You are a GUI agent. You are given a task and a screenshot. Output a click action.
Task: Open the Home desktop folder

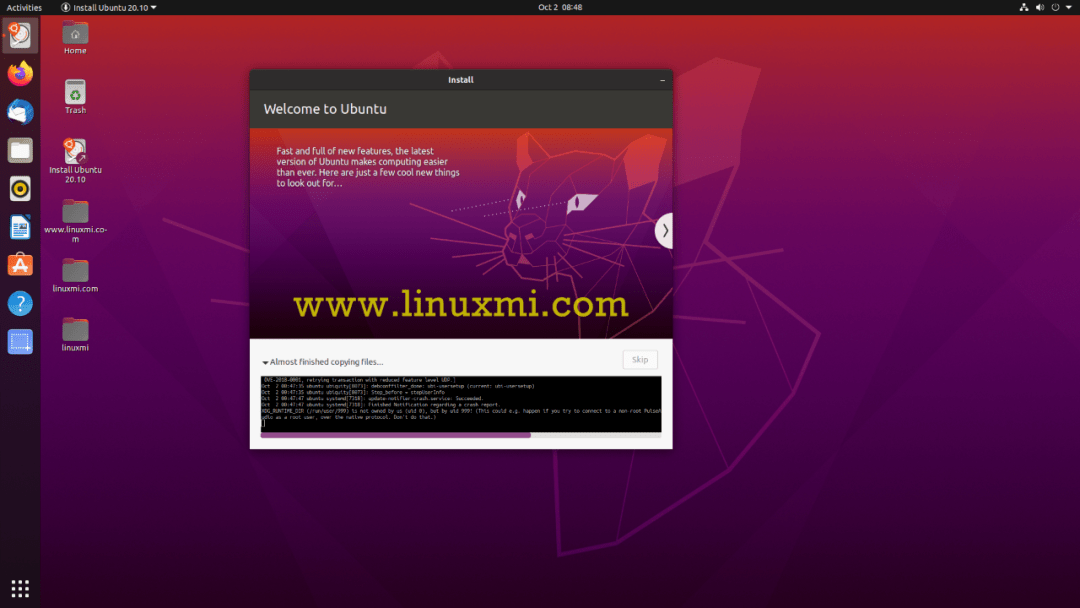pyautogui.click(x=75, y=38)
